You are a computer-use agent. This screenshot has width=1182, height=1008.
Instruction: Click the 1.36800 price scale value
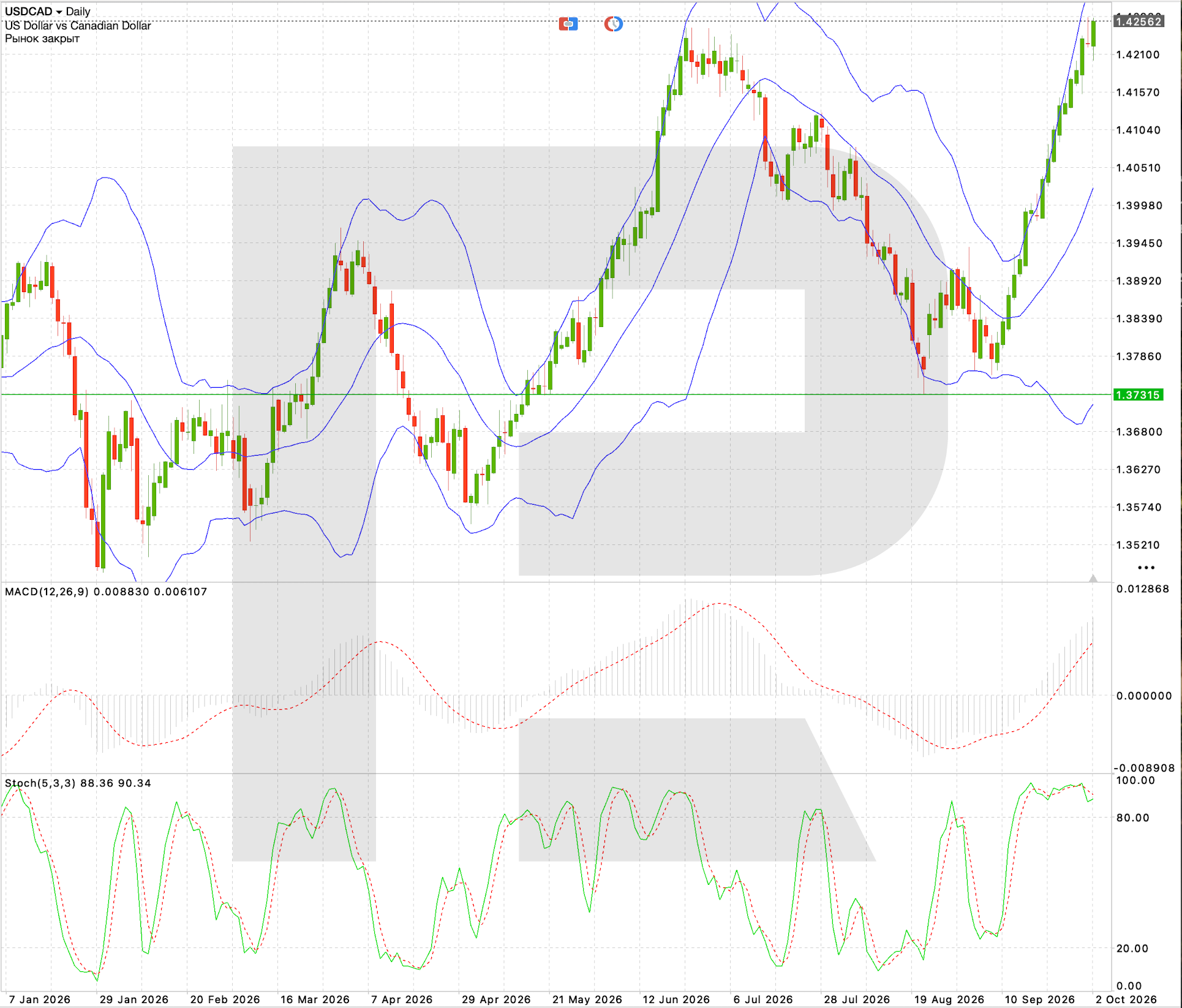1139,432
